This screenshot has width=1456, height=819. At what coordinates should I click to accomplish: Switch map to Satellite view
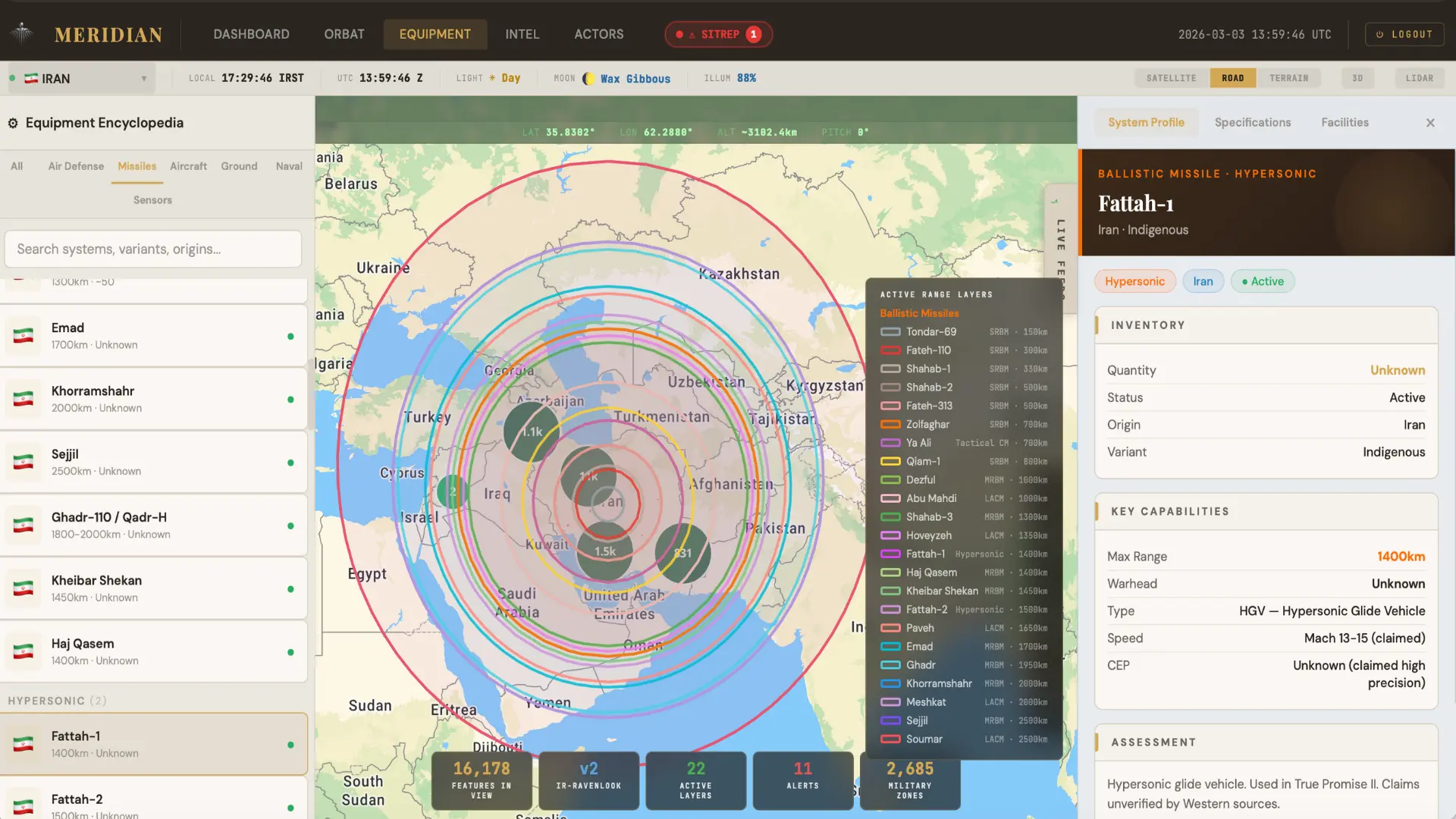1171,78
